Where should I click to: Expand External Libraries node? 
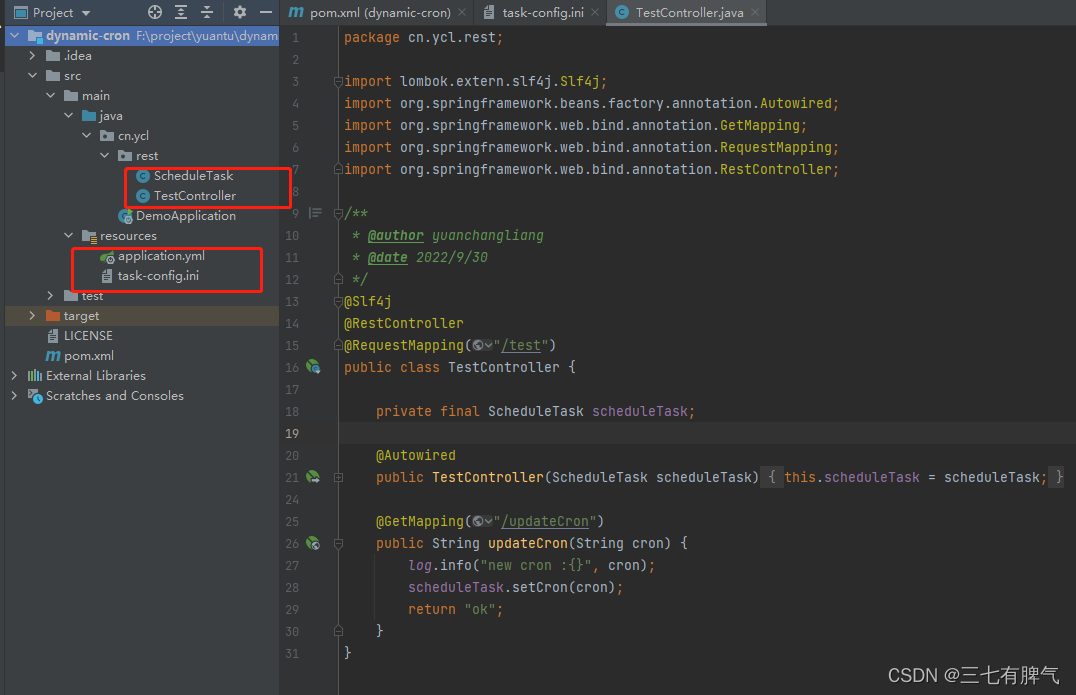coord(14,376)
